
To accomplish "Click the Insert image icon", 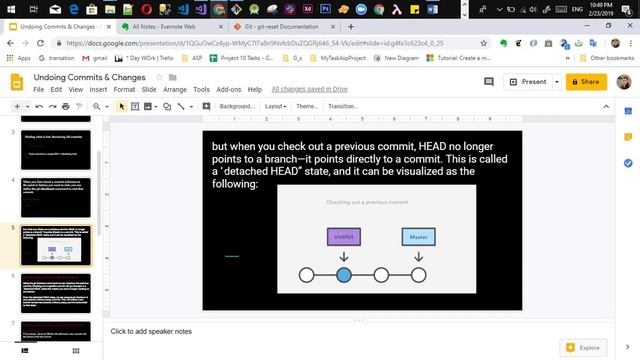I will [148, 107].
